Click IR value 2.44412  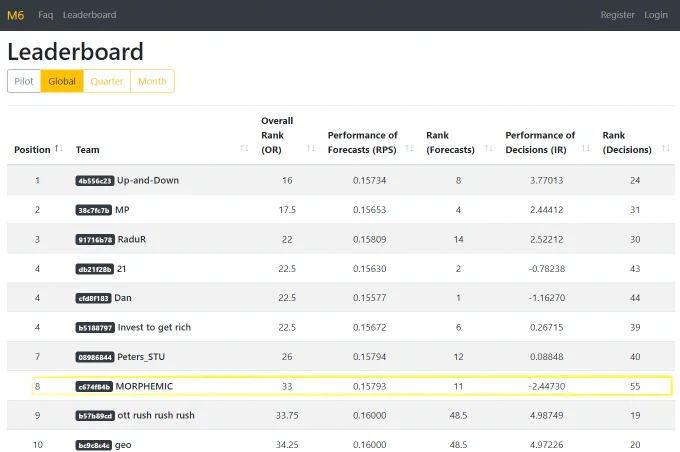click(x=546, y=210)
